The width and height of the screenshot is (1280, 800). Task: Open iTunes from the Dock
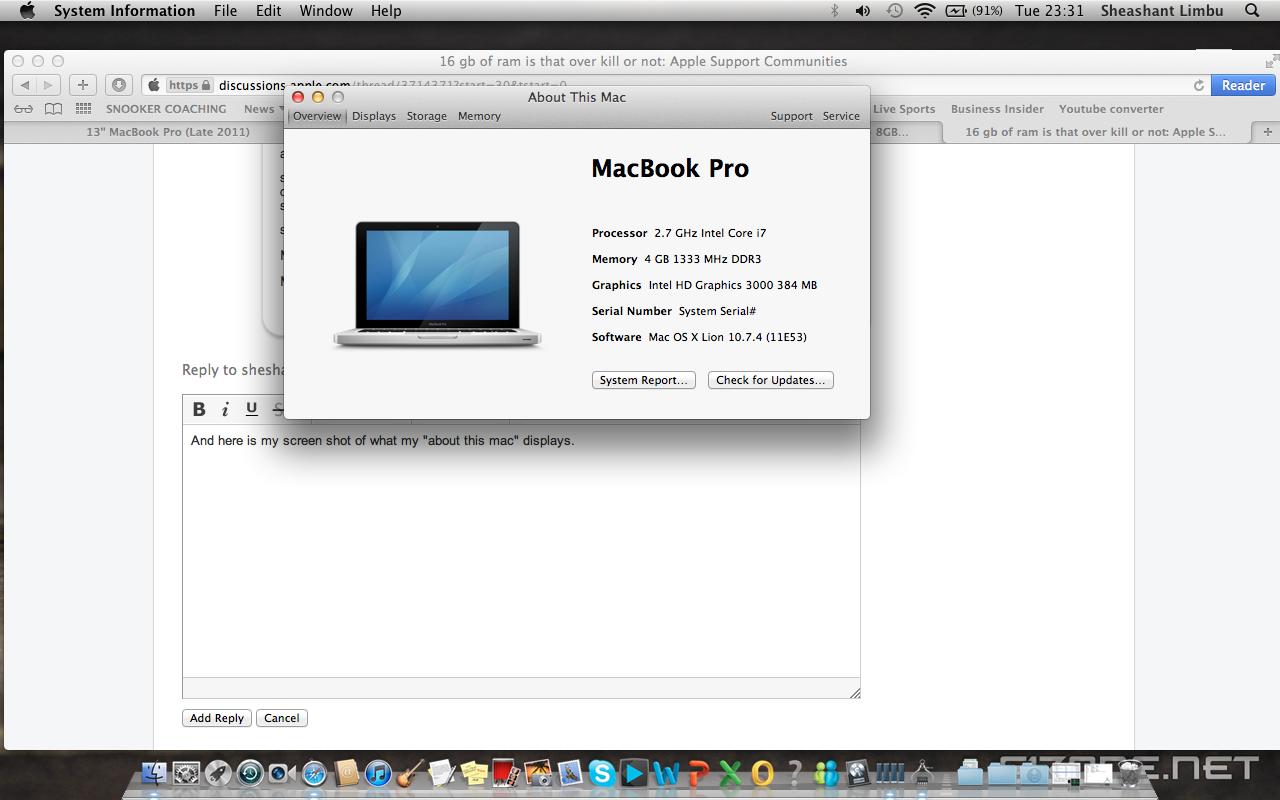click(378, 773)
